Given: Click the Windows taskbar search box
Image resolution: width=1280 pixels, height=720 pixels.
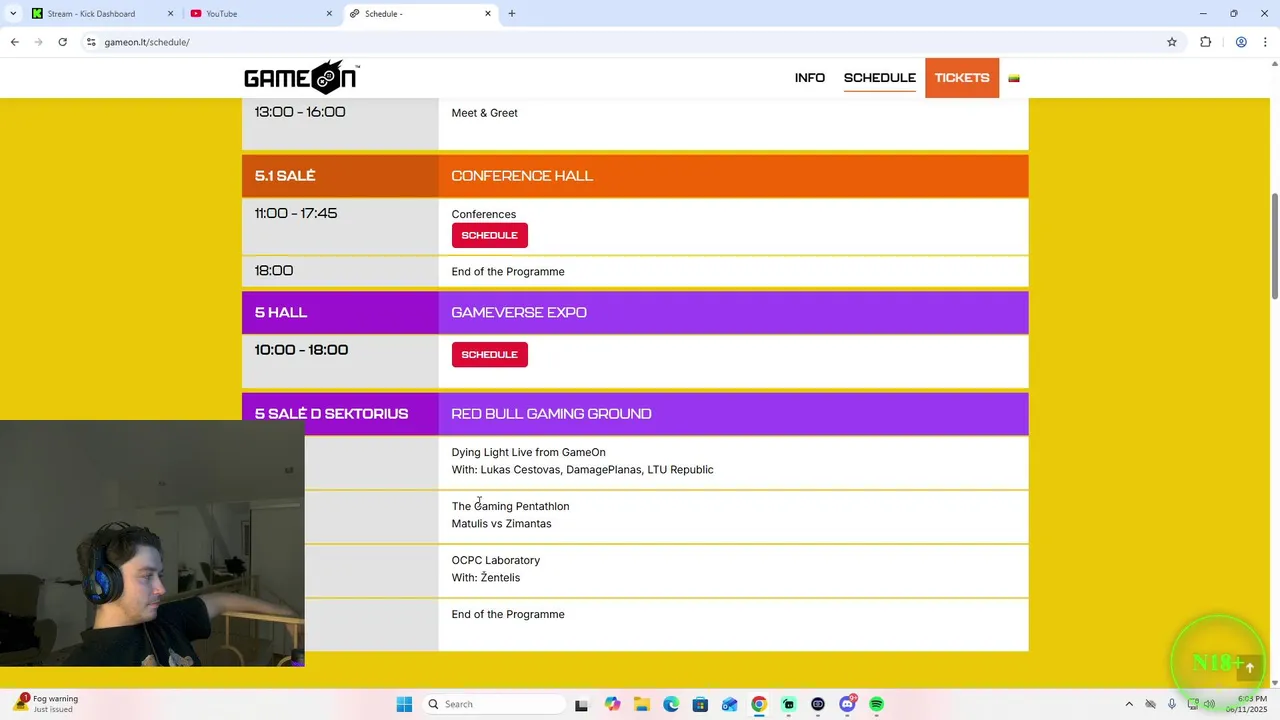Looking at the screenshot, I should [x=492, y=704].
